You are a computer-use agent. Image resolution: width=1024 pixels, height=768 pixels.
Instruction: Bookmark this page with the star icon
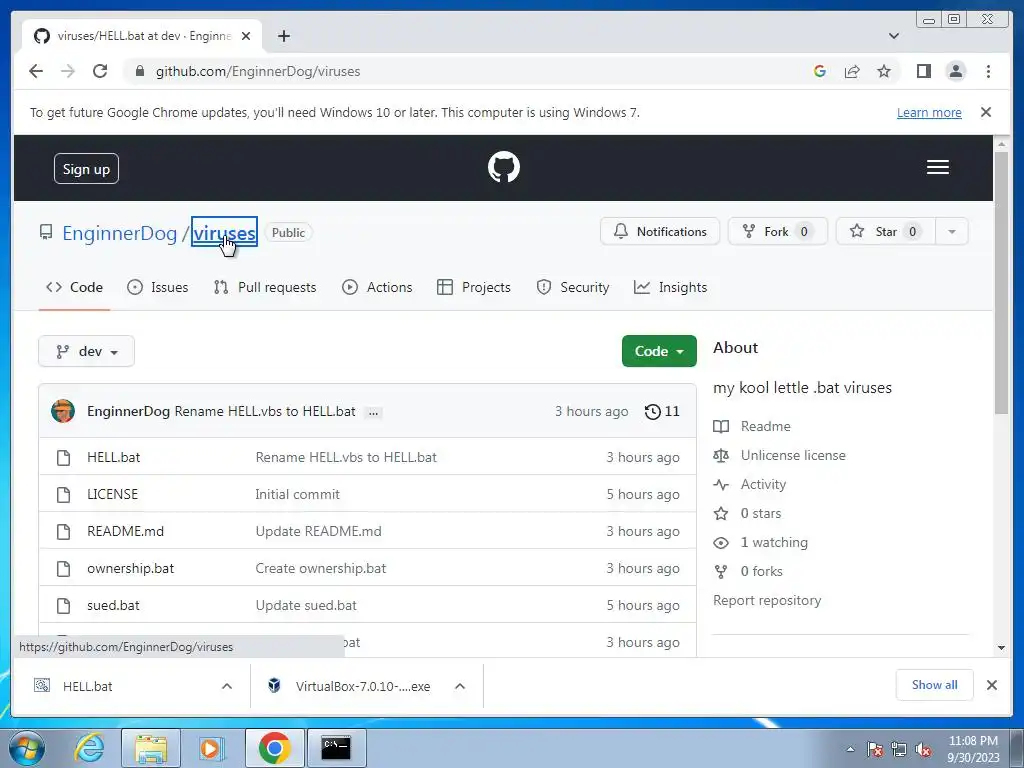884,71
